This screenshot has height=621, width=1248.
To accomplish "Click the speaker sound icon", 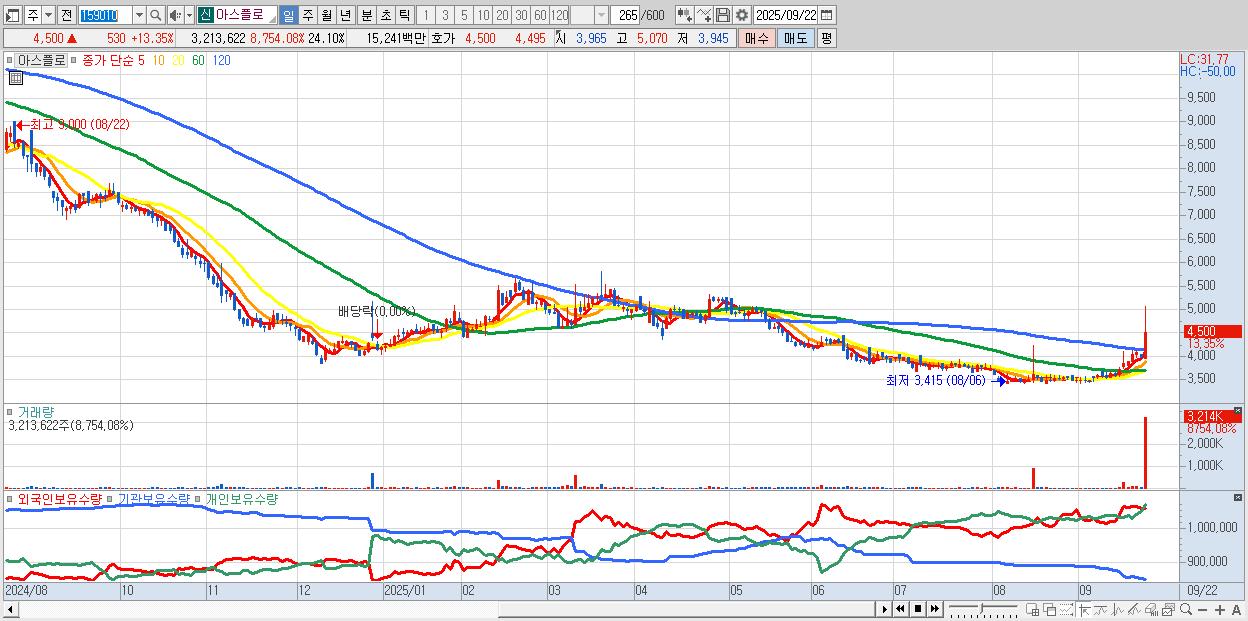I will point(175,15).
